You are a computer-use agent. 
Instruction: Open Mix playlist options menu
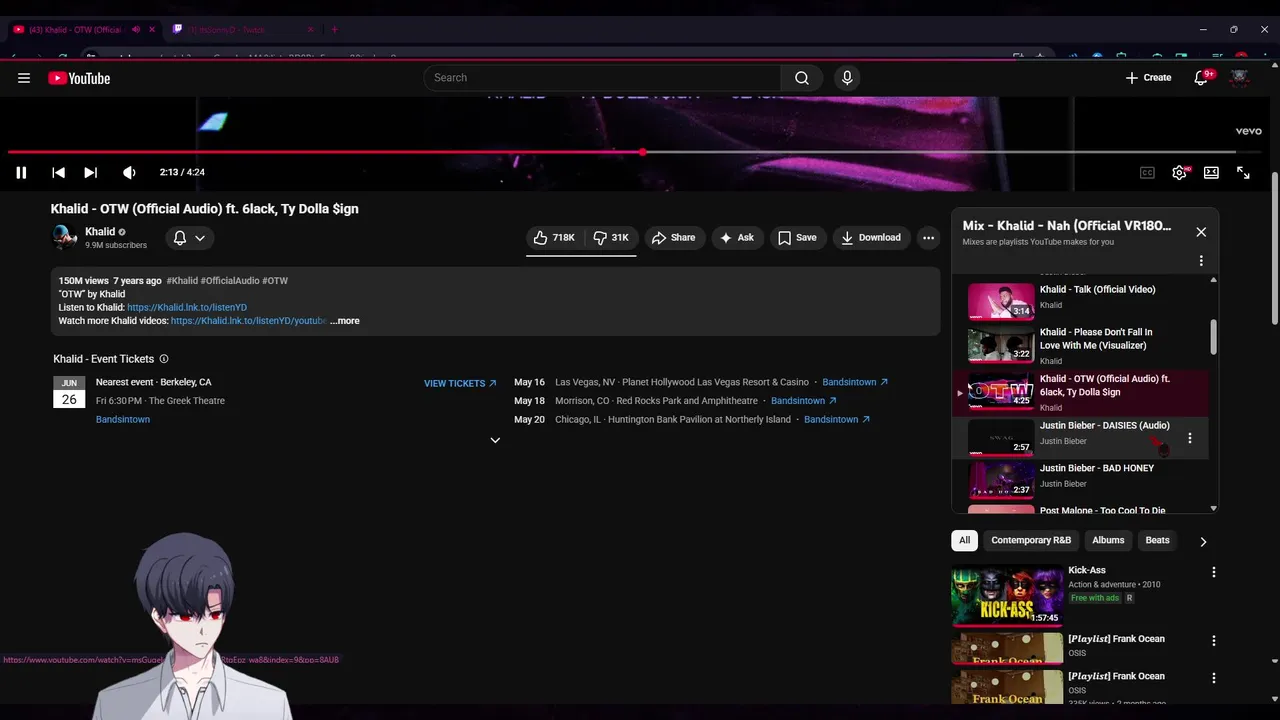point(1201,261)
